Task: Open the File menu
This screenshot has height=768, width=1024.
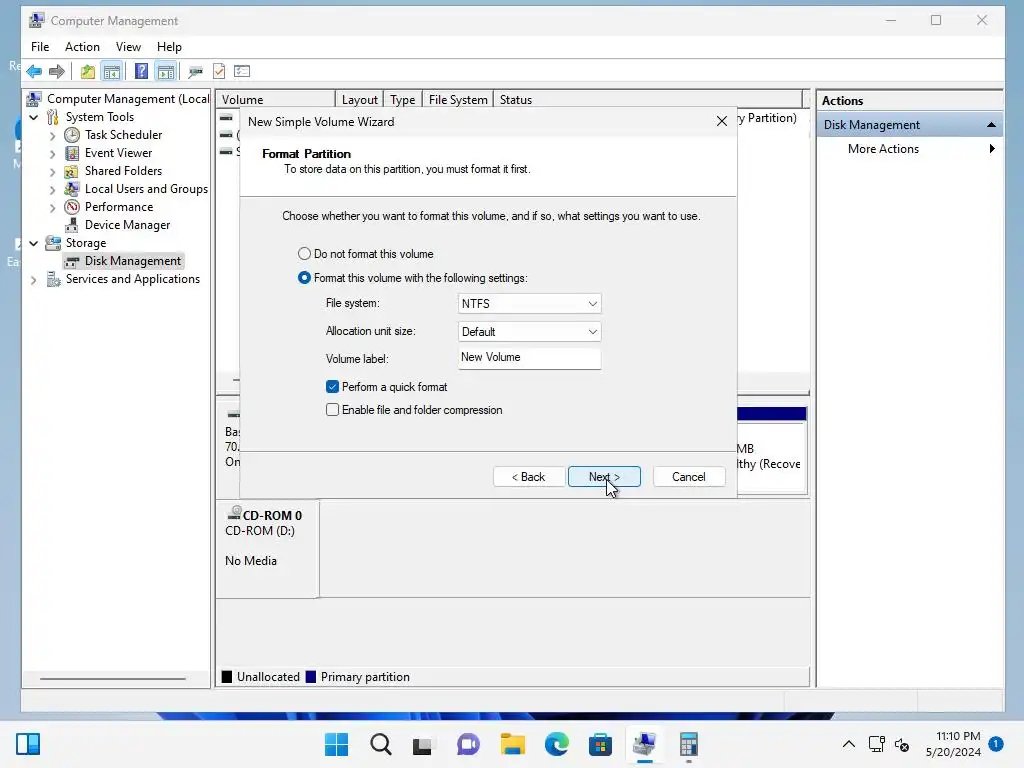Action: (40, 47)
